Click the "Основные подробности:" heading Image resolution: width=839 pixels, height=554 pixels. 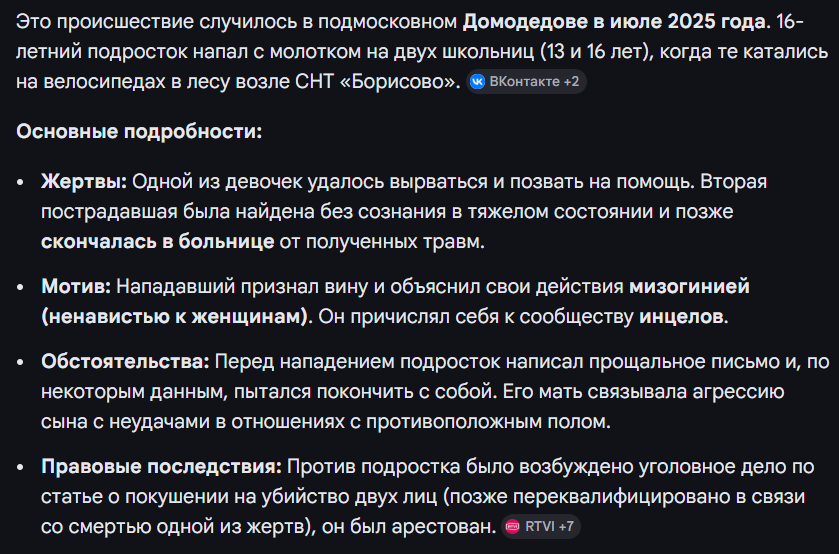[139, 132]
